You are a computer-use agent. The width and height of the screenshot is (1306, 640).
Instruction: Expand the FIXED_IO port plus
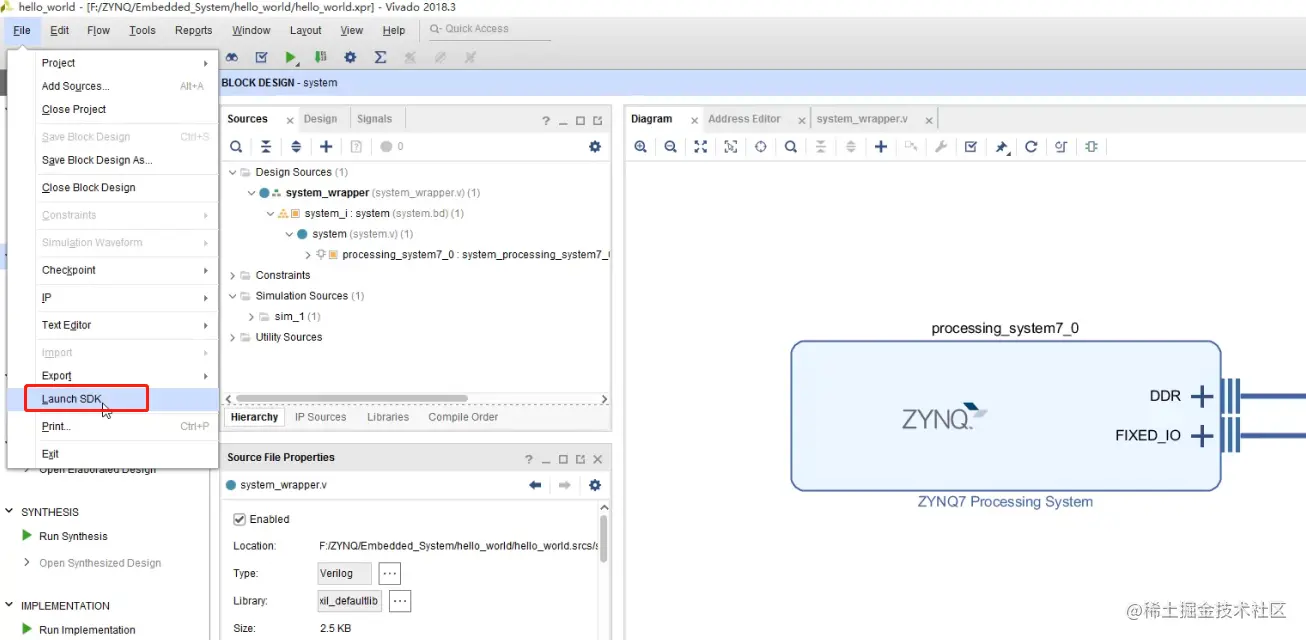pos(1202,436)
